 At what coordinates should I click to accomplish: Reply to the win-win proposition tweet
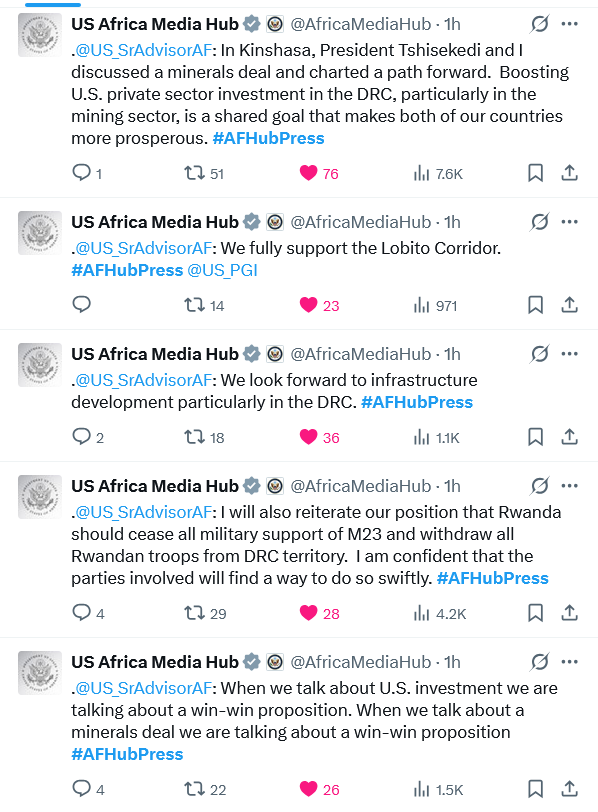82,789
